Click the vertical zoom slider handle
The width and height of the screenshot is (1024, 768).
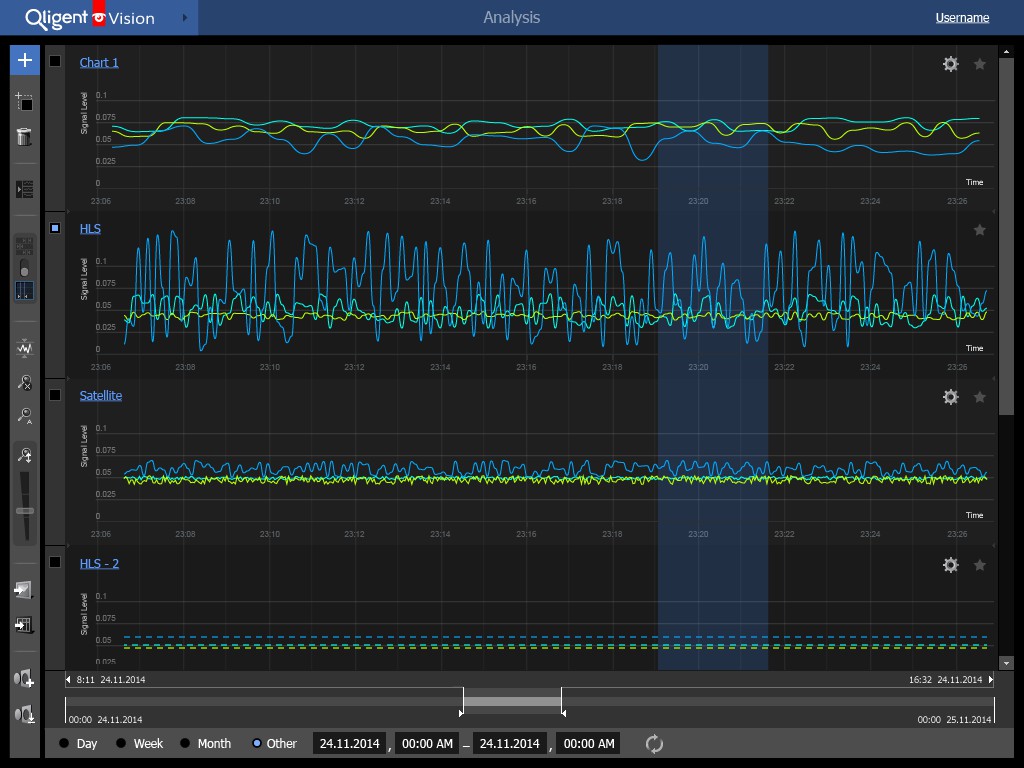point(25,511)
